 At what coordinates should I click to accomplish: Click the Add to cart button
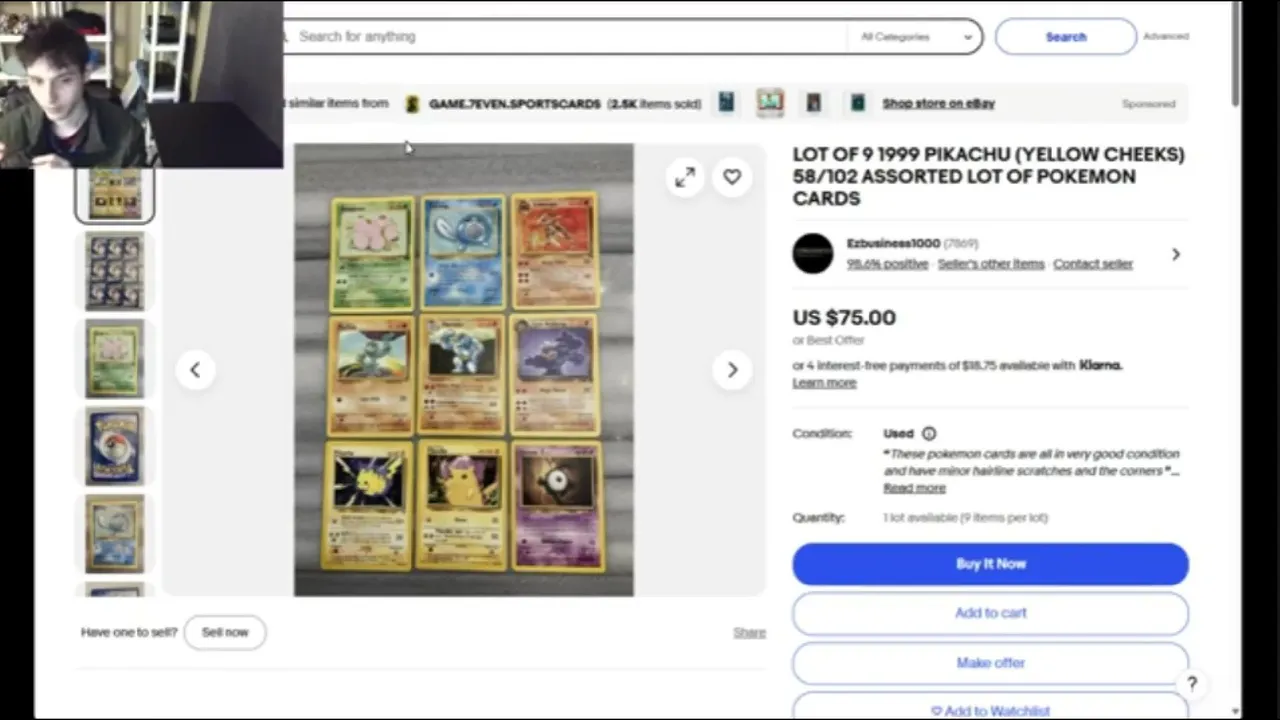pyautogui.click(x=991, y=613)
